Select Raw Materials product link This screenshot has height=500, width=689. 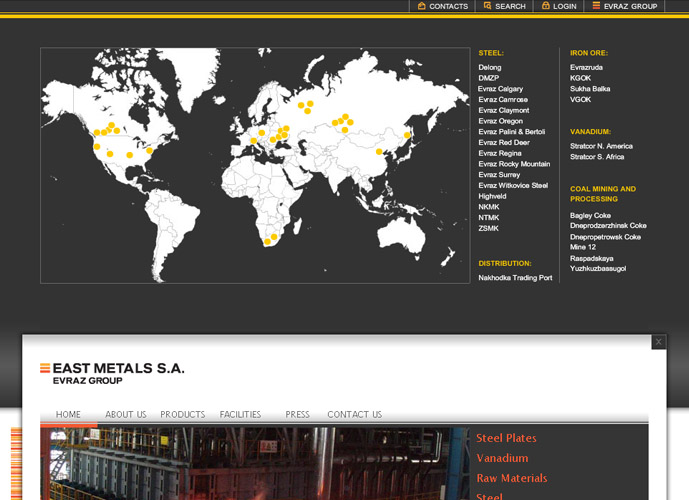tap(512, 478)
